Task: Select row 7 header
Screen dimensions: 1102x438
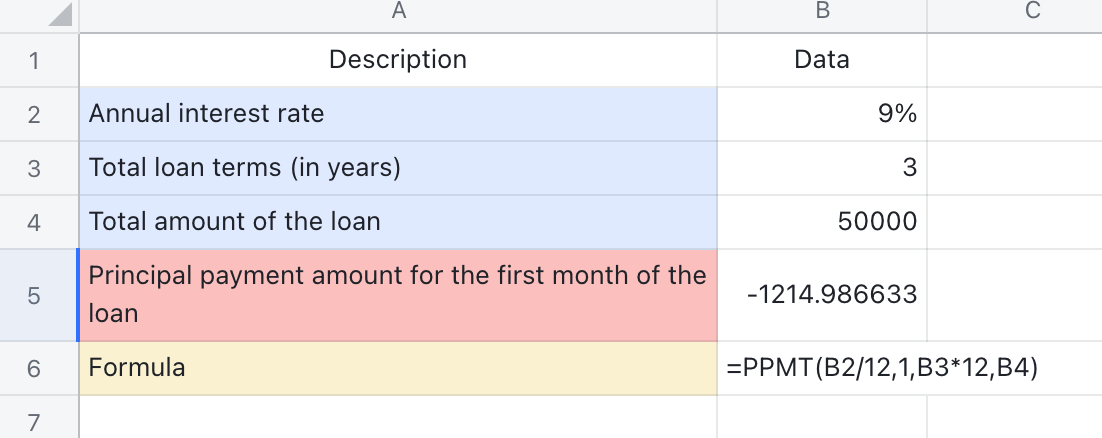Action: 35,418
